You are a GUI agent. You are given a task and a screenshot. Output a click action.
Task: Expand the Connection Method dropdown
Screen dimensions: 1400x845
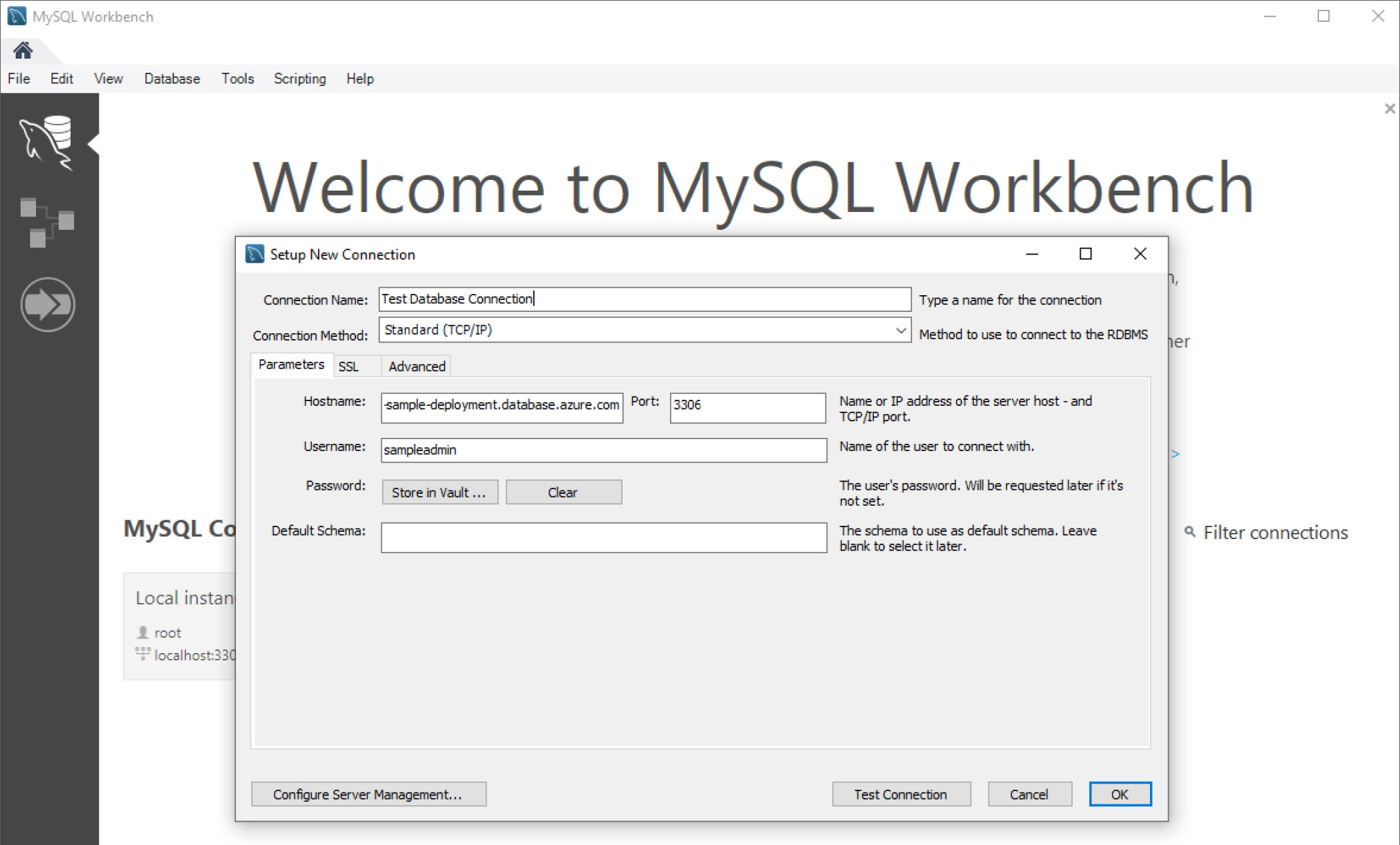click(x=901, y=330)
